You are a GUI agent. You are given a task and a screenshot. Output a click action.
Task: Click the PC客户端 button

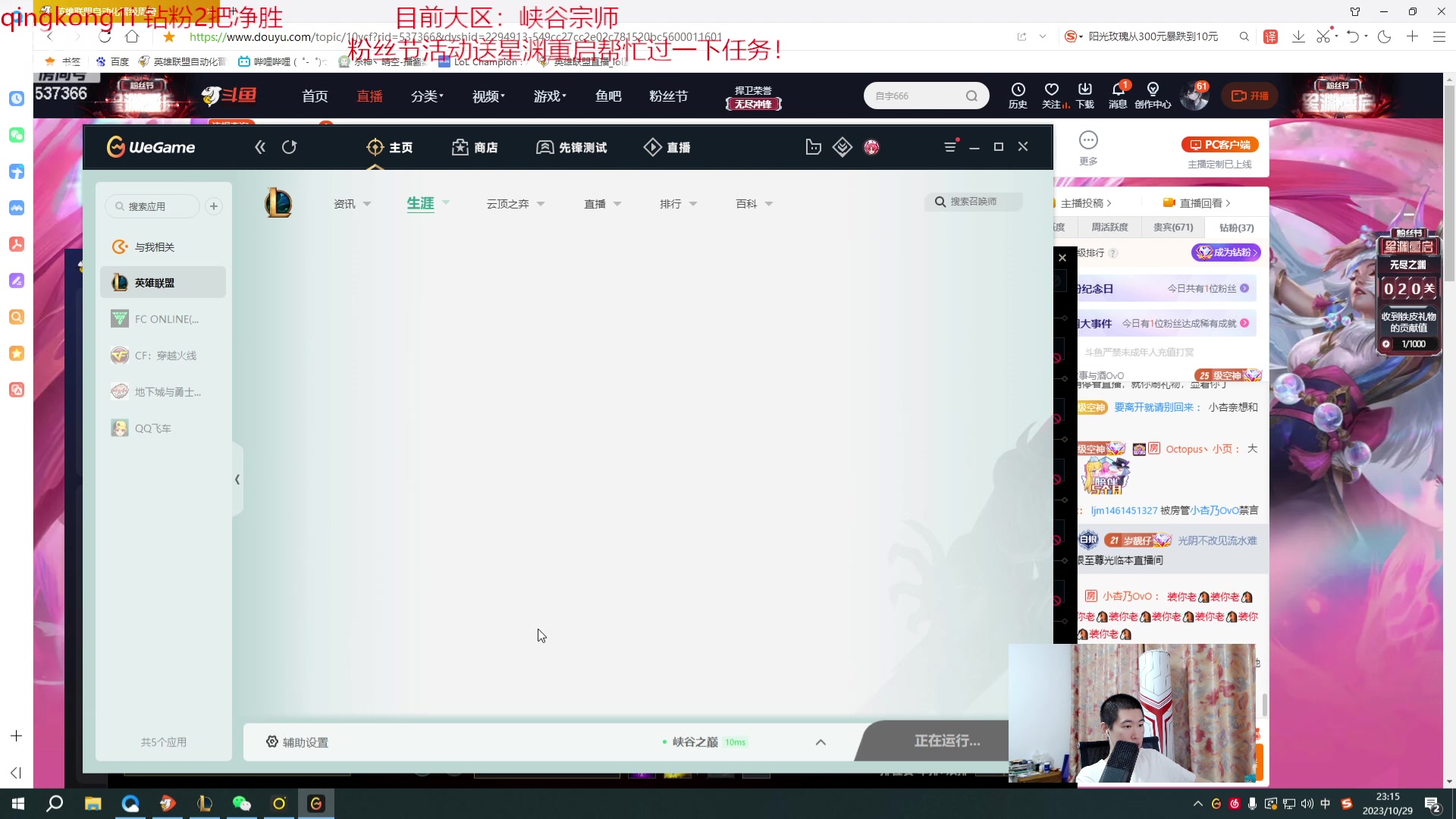tap(1219, 145)
